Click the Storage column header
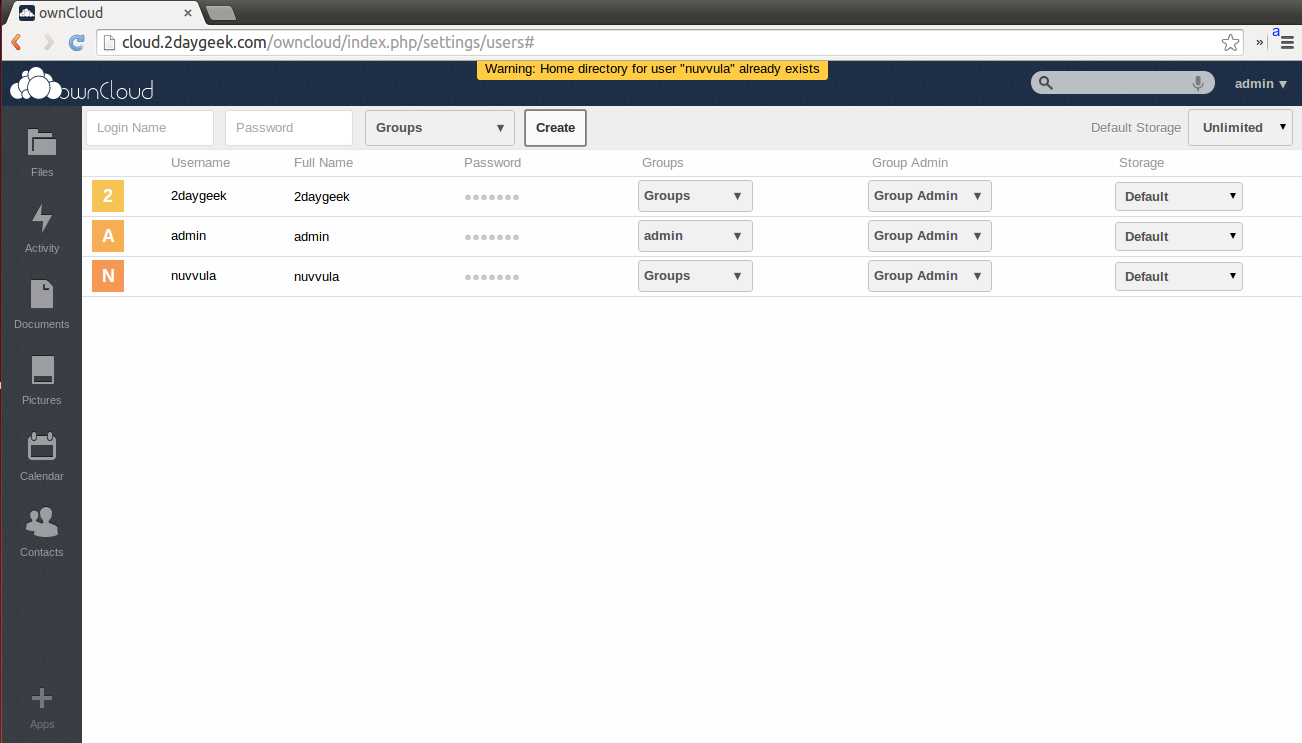This screenshot has height=743, width=1302. (x=1141, y=163)
